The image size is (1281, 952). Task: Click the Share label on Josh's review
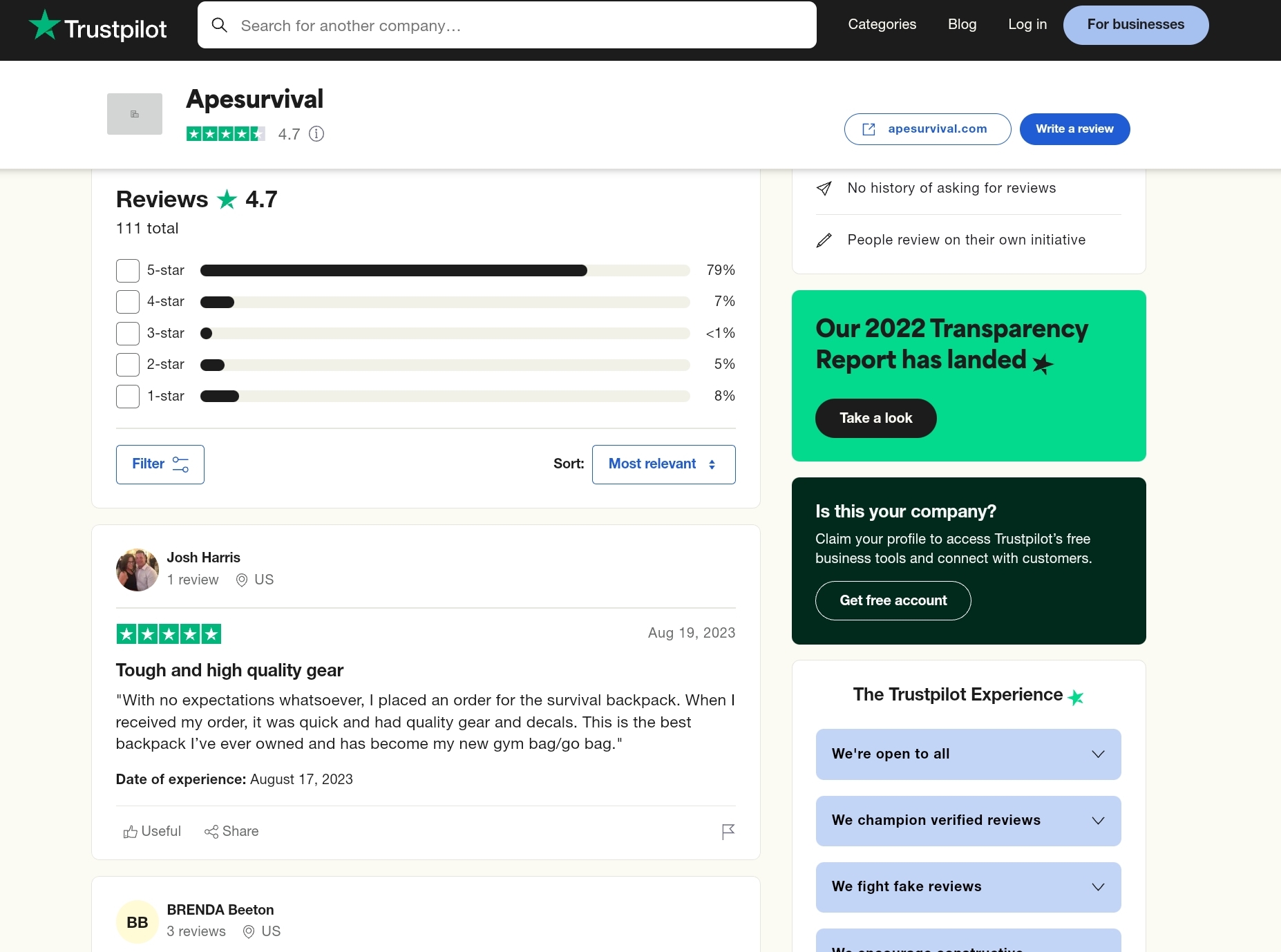(240, 832)
